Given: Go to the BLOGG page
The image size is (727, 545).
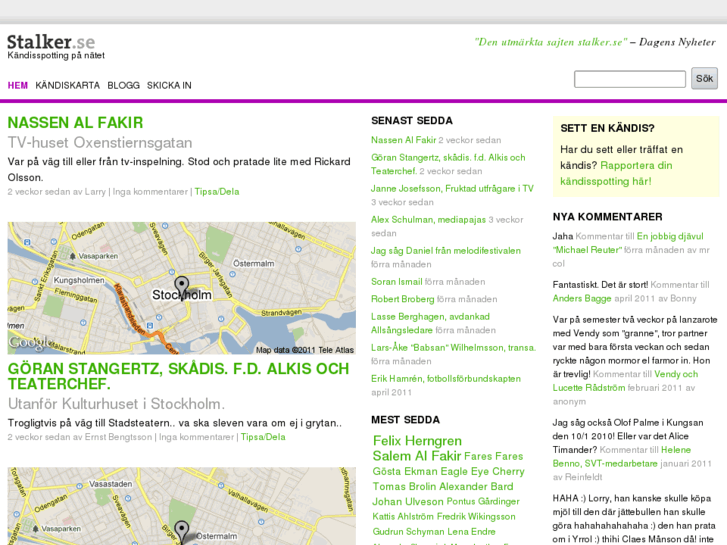Looking at the screenshot, I should (x=123, y=85).
